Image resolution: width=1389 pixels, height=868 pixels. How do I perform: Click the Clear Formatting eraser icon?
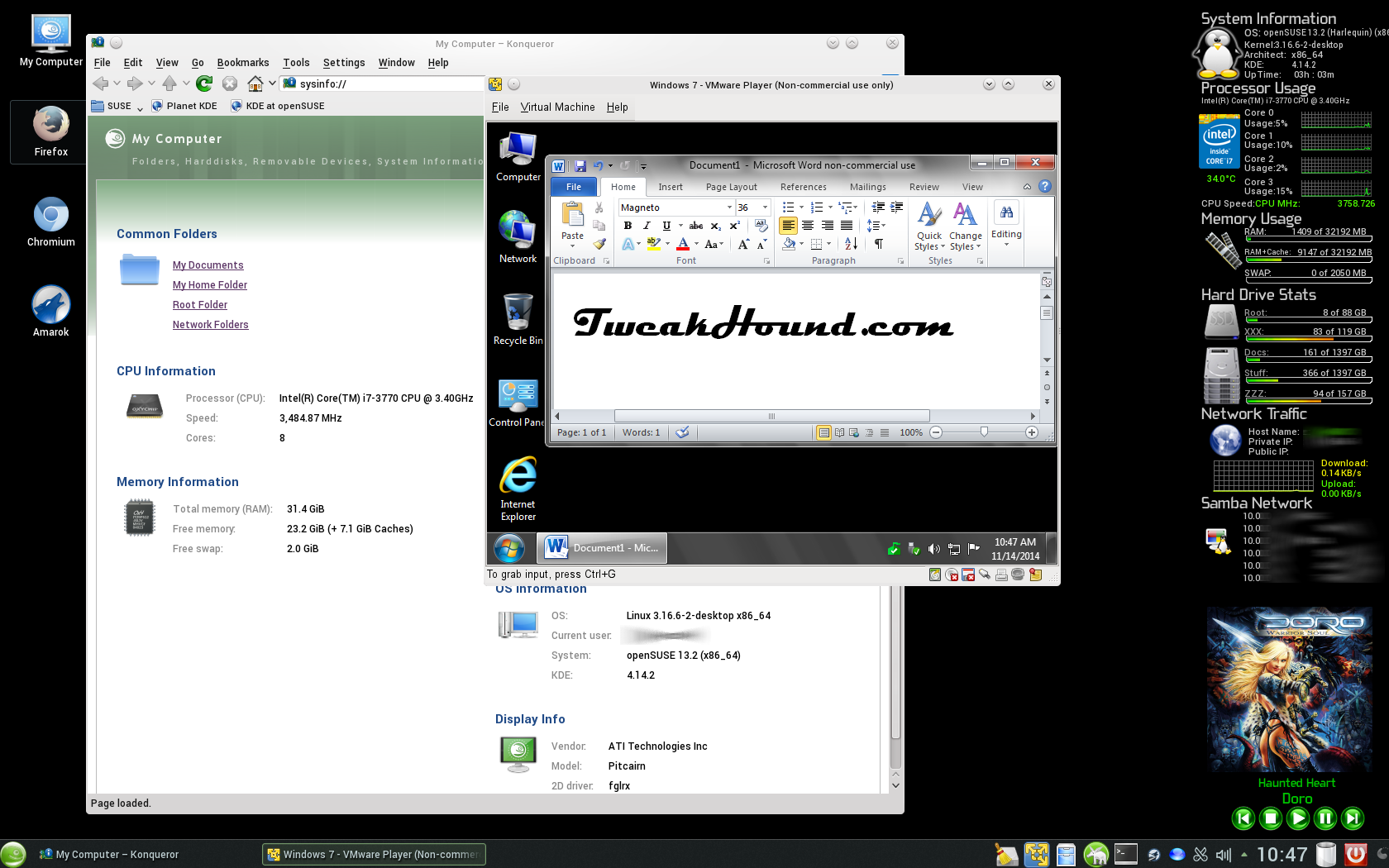coord(761,226)
